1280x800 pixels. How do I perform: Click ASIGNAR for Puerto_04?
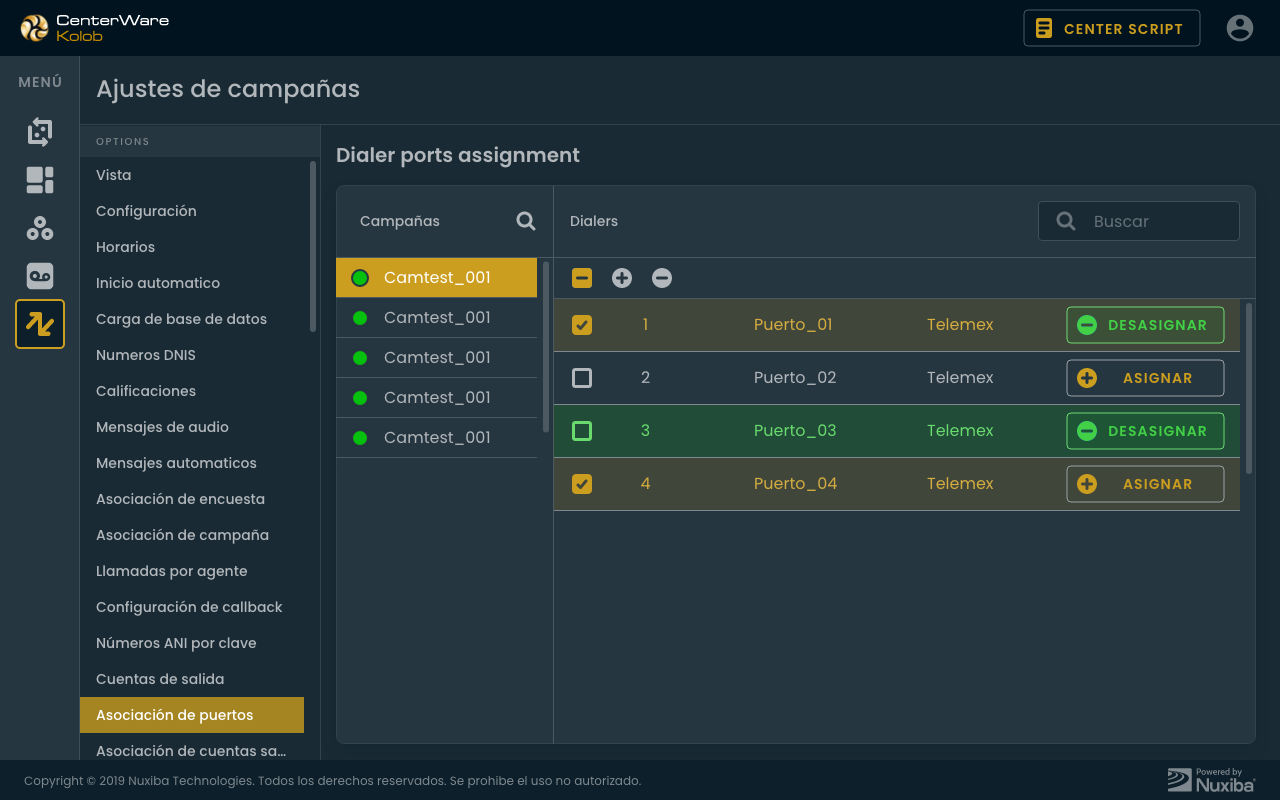click(x=1145, y=484)
